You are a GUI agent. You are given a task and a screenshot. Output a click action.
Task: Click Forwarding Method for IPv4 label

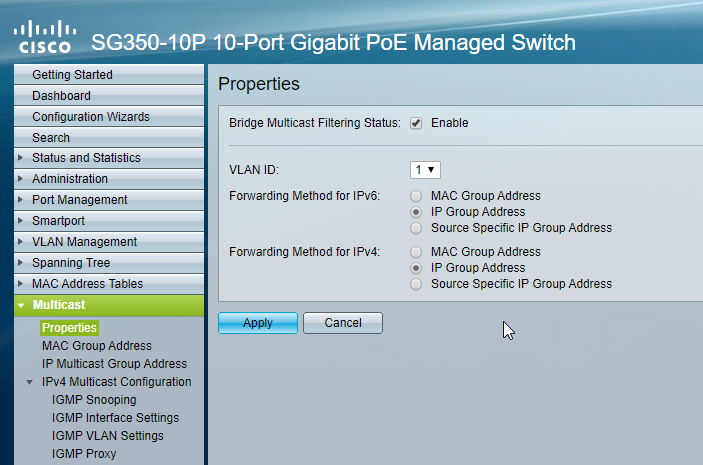304,252
